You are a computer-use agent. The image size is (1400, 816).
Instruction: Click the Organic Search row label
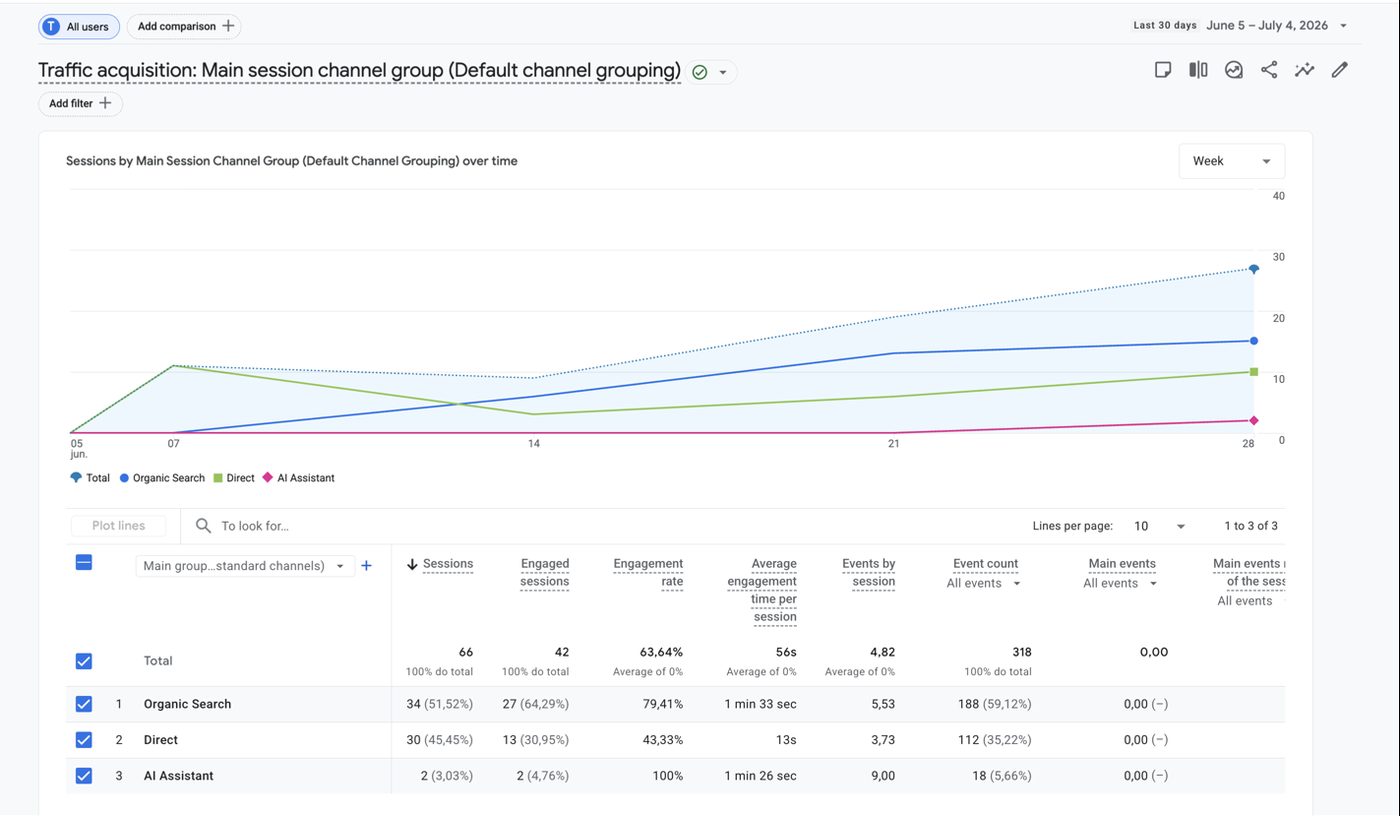(x=187, y=704)
